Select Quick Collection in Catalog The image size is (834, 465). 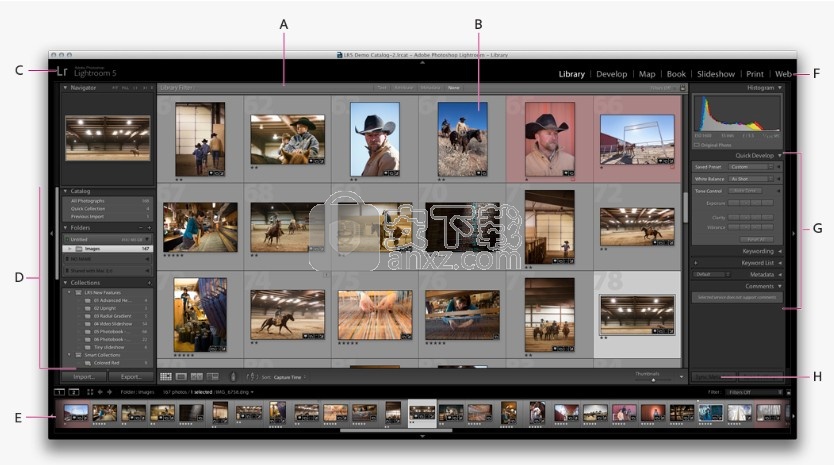(109, 209)
